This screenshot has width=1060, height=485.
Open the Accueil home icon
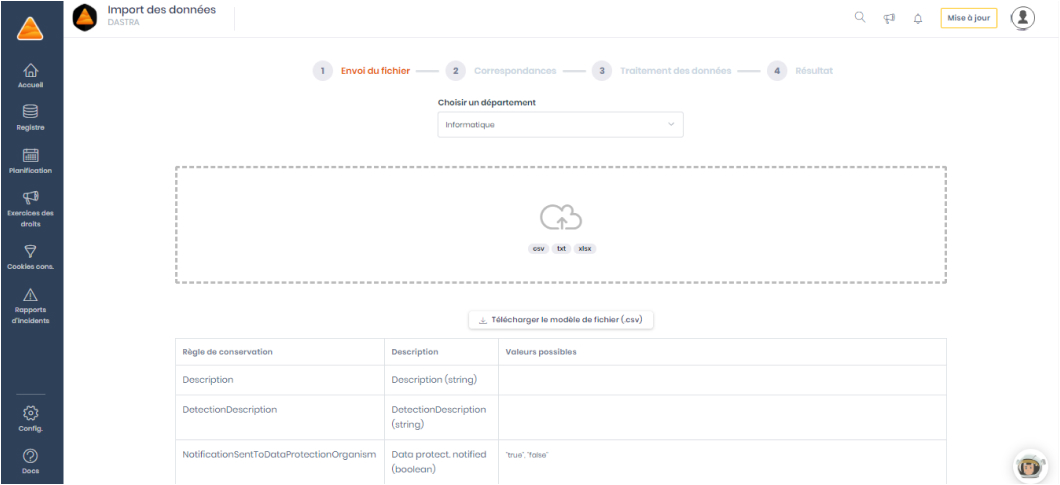click(31, 71)
